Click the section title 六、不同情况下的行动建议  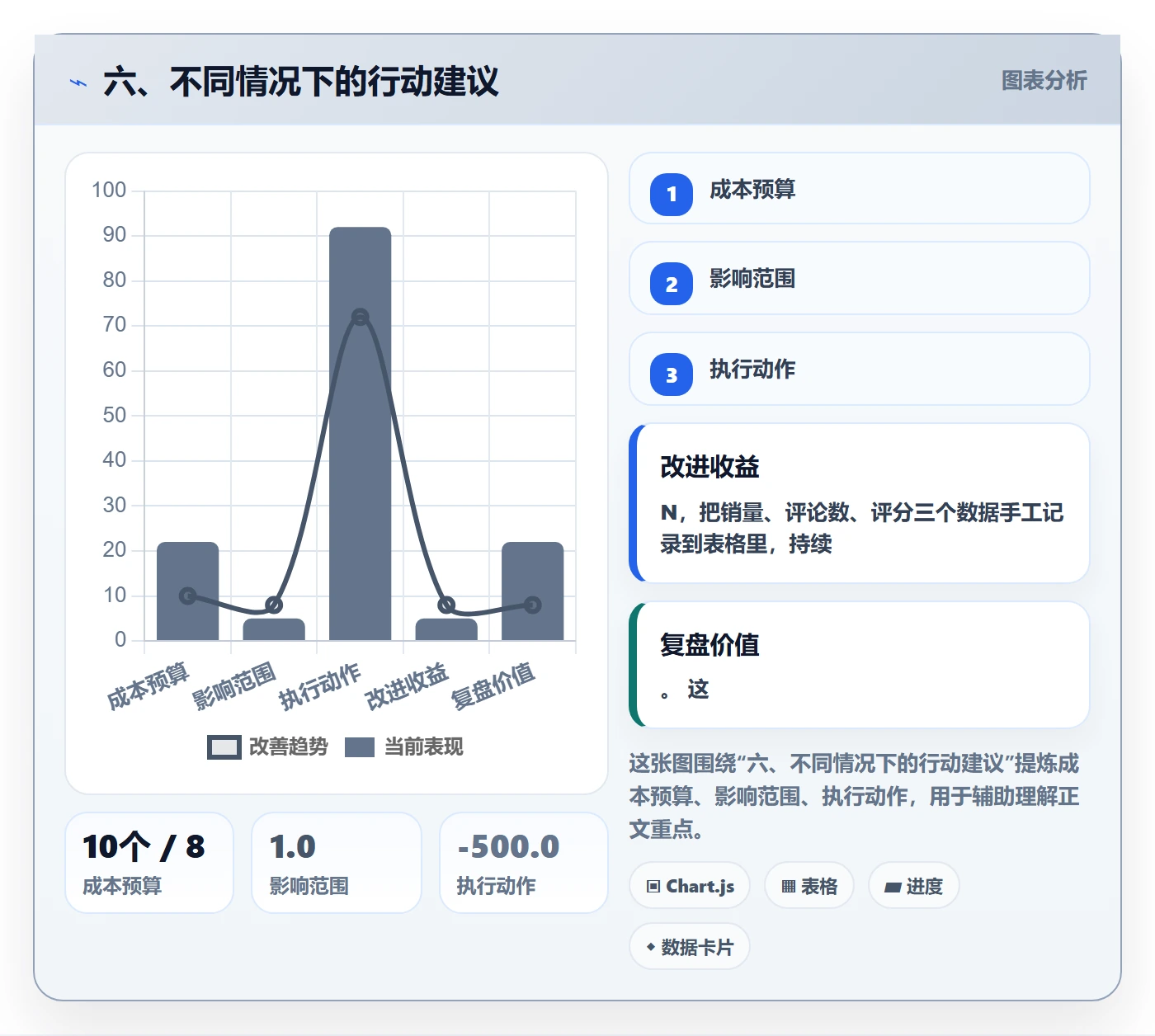301,82
